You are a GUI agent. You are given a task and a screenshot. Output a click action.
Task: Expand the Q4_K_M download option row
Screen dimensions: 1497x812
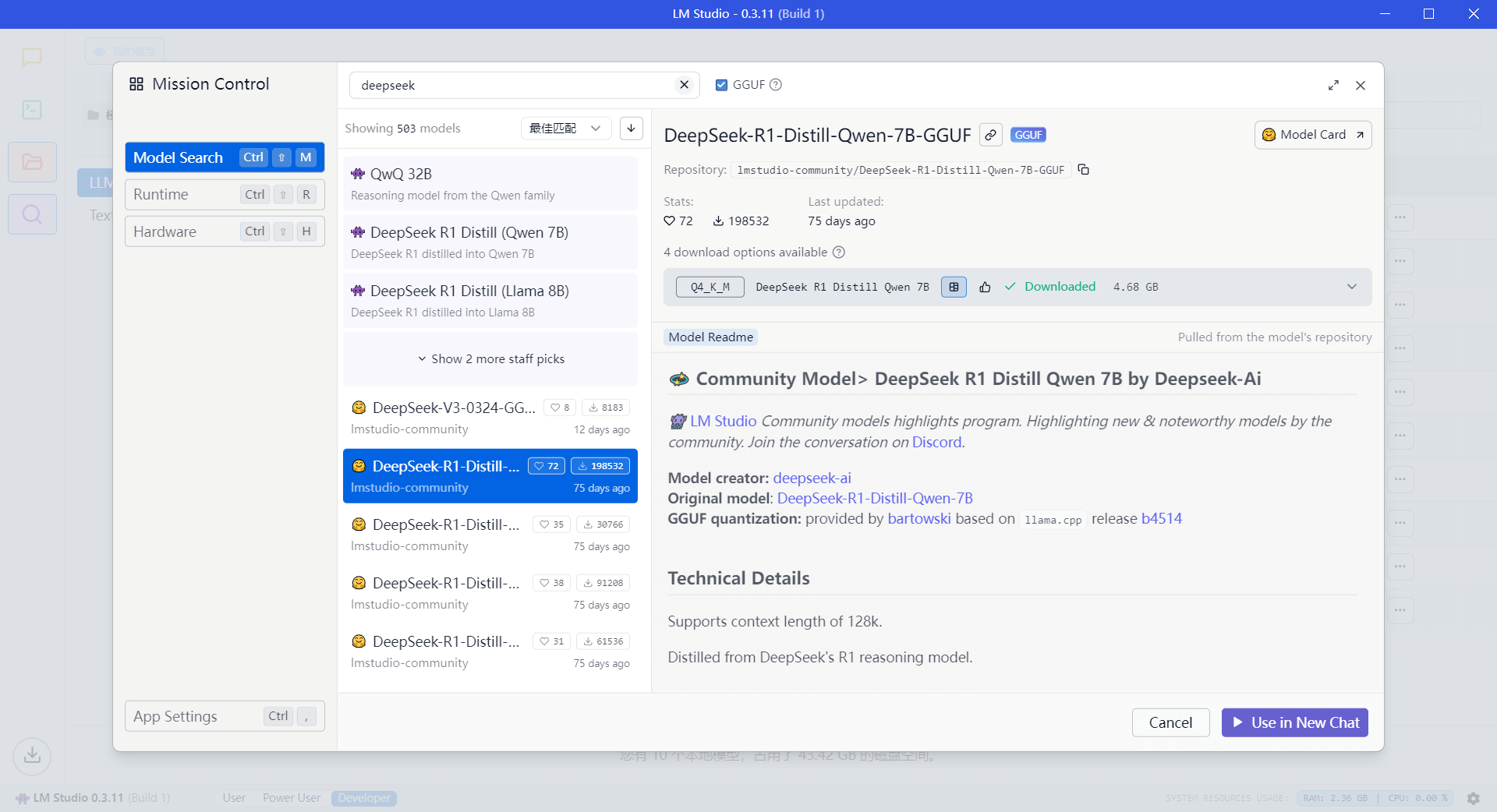1351,287
